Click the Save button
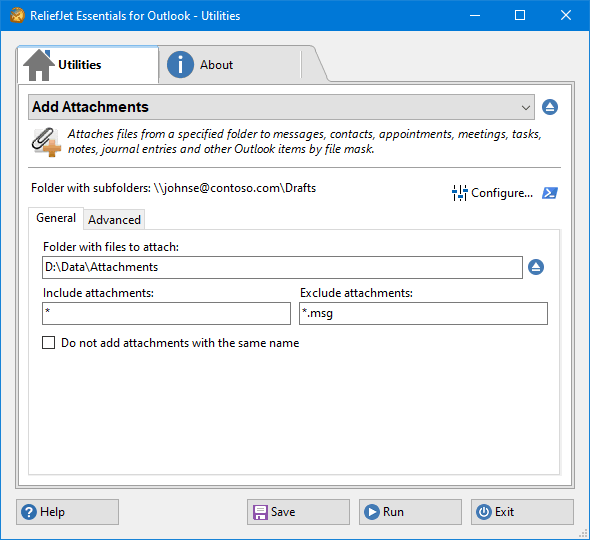Viewport: 590px width, 540px height. coord(298,512)
